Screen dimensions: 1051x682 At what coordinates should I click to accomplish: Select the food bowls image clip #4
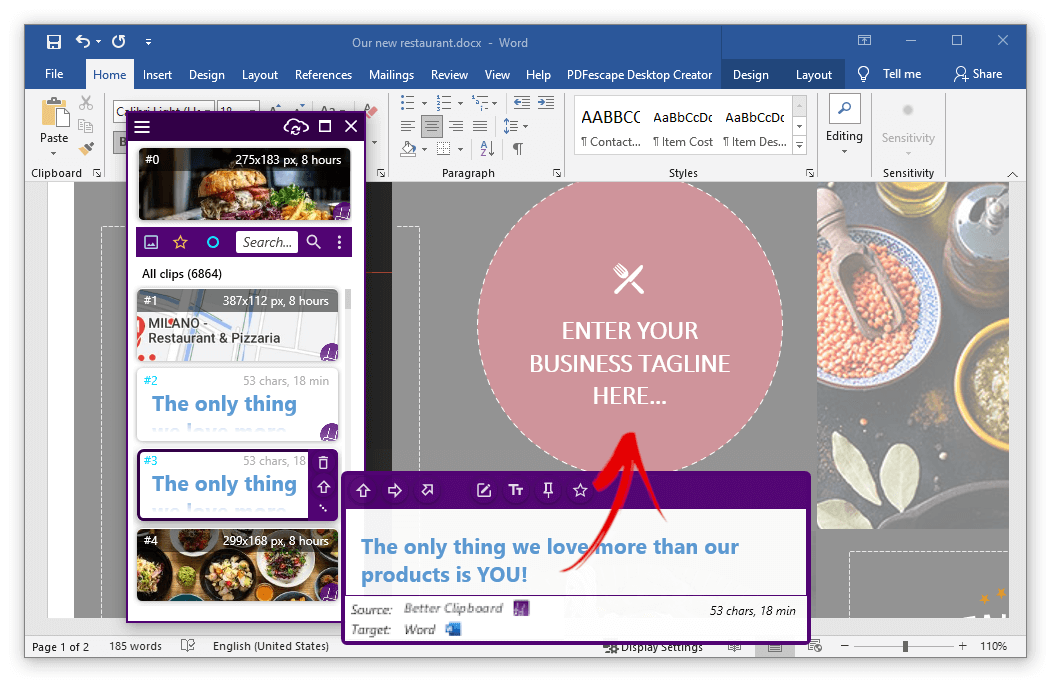tap(237, 565)
